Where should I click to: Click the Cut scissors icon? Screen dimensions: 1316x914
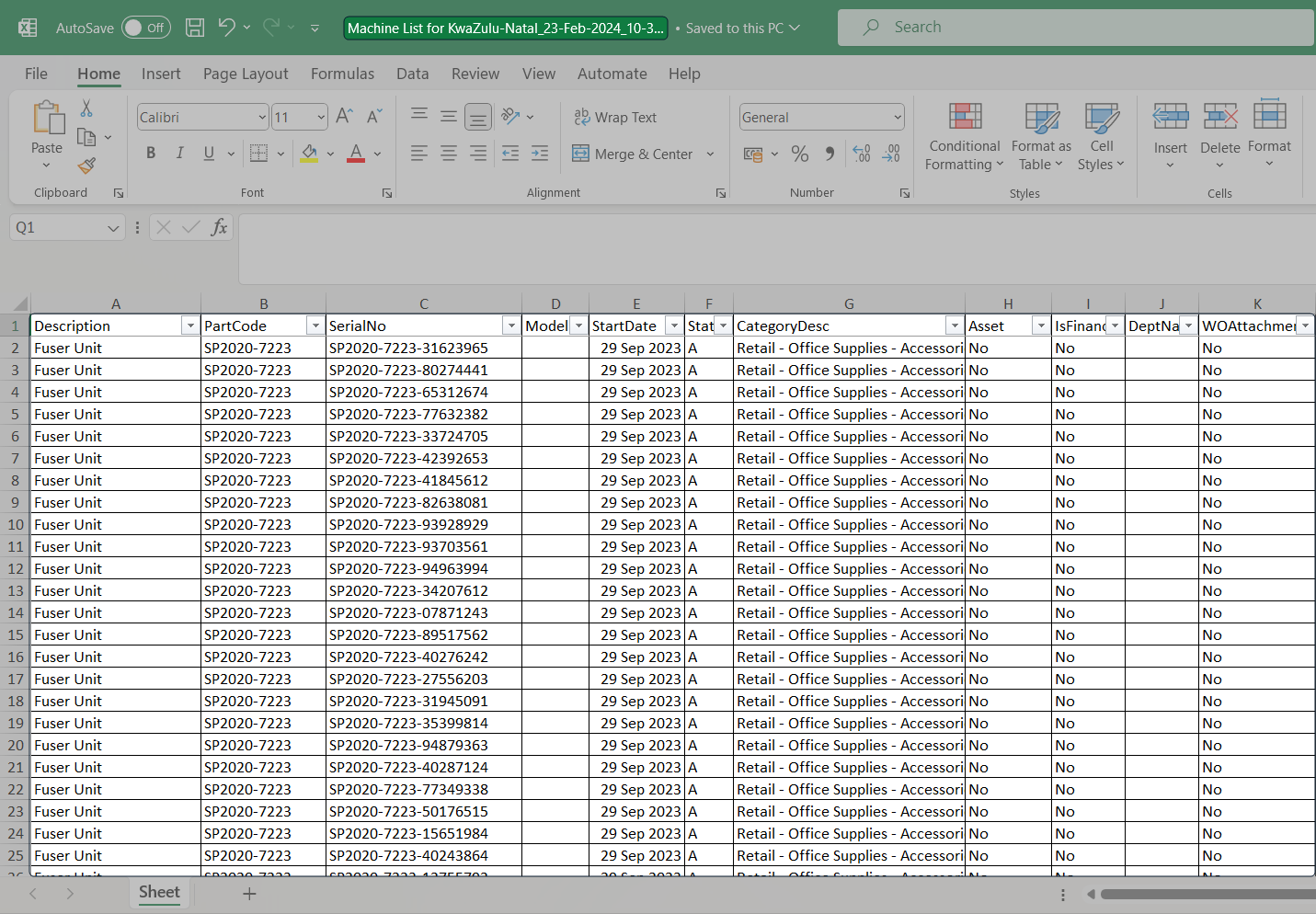86,109
